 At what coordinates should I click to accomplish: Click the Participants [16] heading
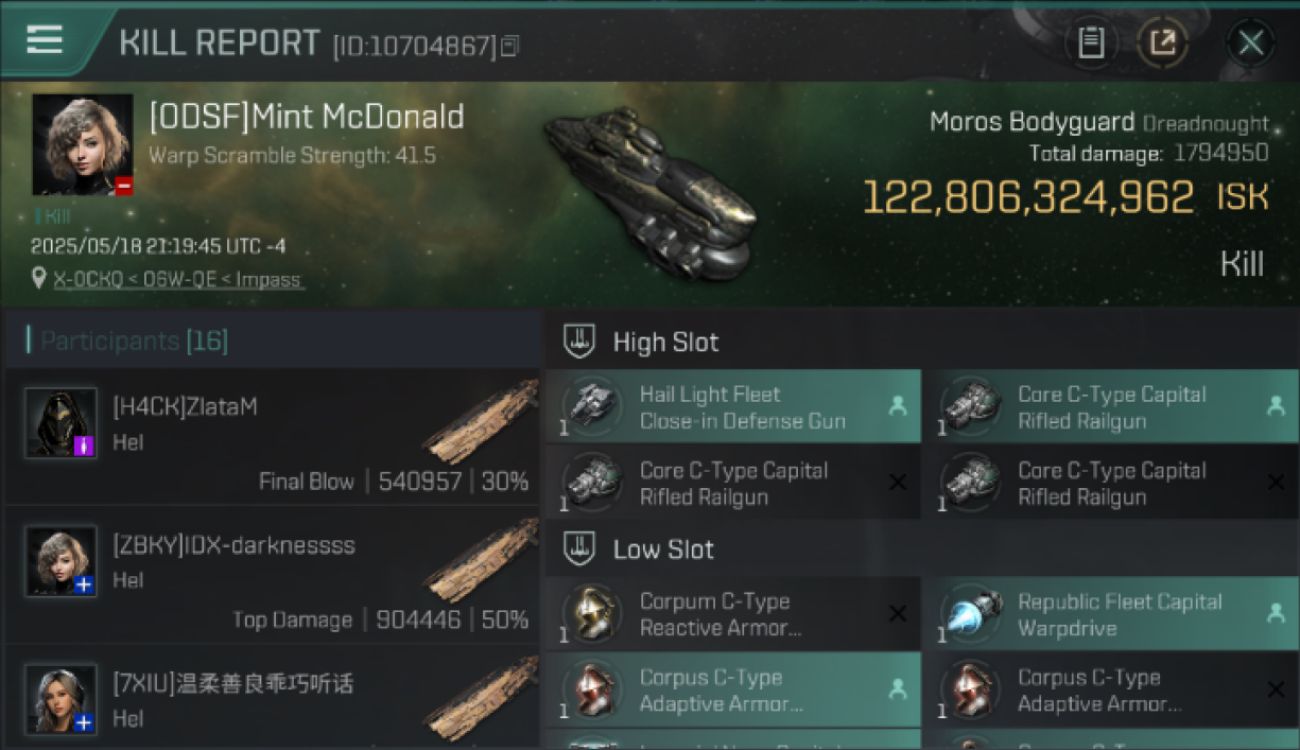[x=134, y=341]
